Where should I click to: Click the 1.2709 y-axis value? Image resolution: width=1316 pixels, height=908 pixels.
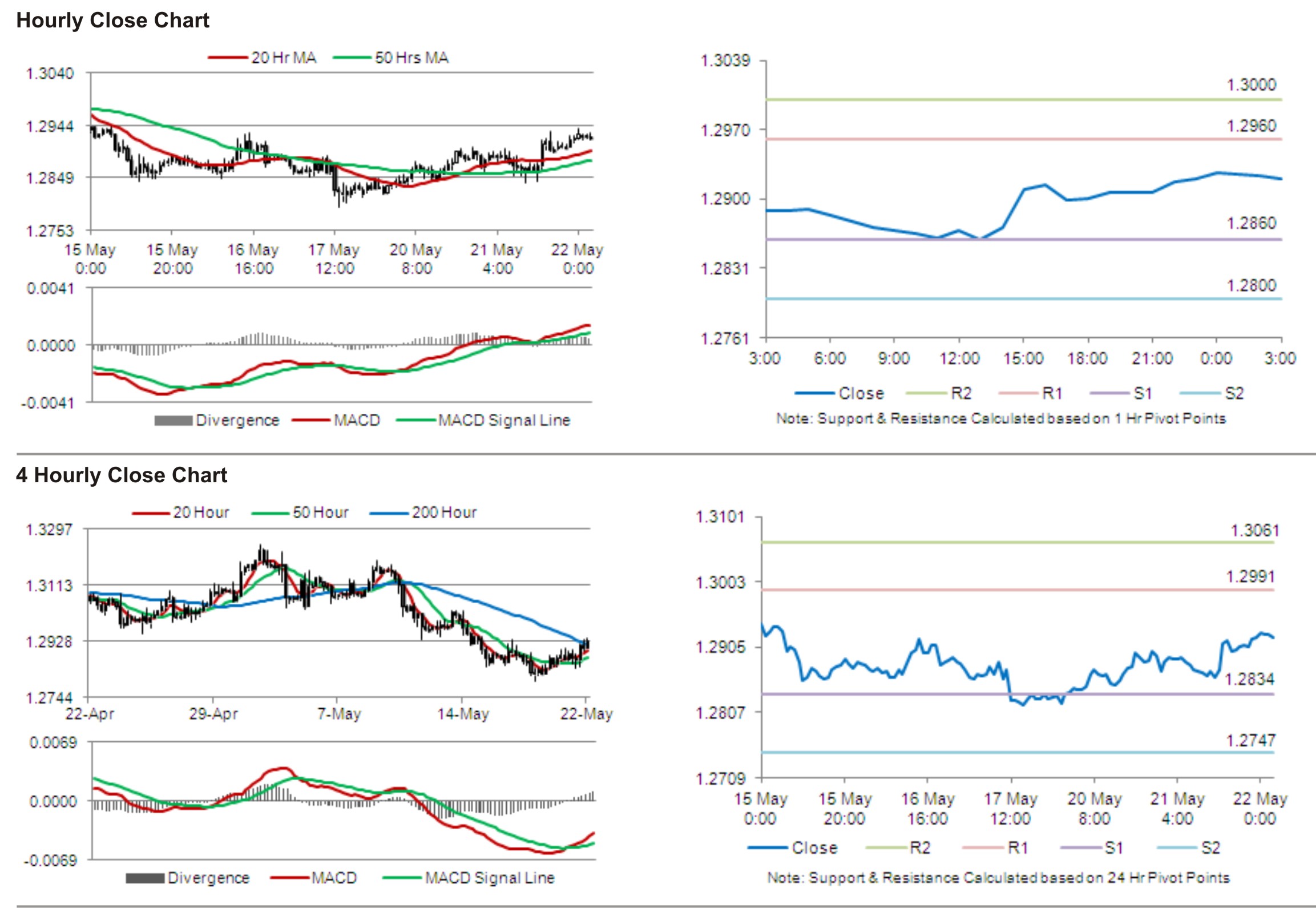[x=721, y=778]
